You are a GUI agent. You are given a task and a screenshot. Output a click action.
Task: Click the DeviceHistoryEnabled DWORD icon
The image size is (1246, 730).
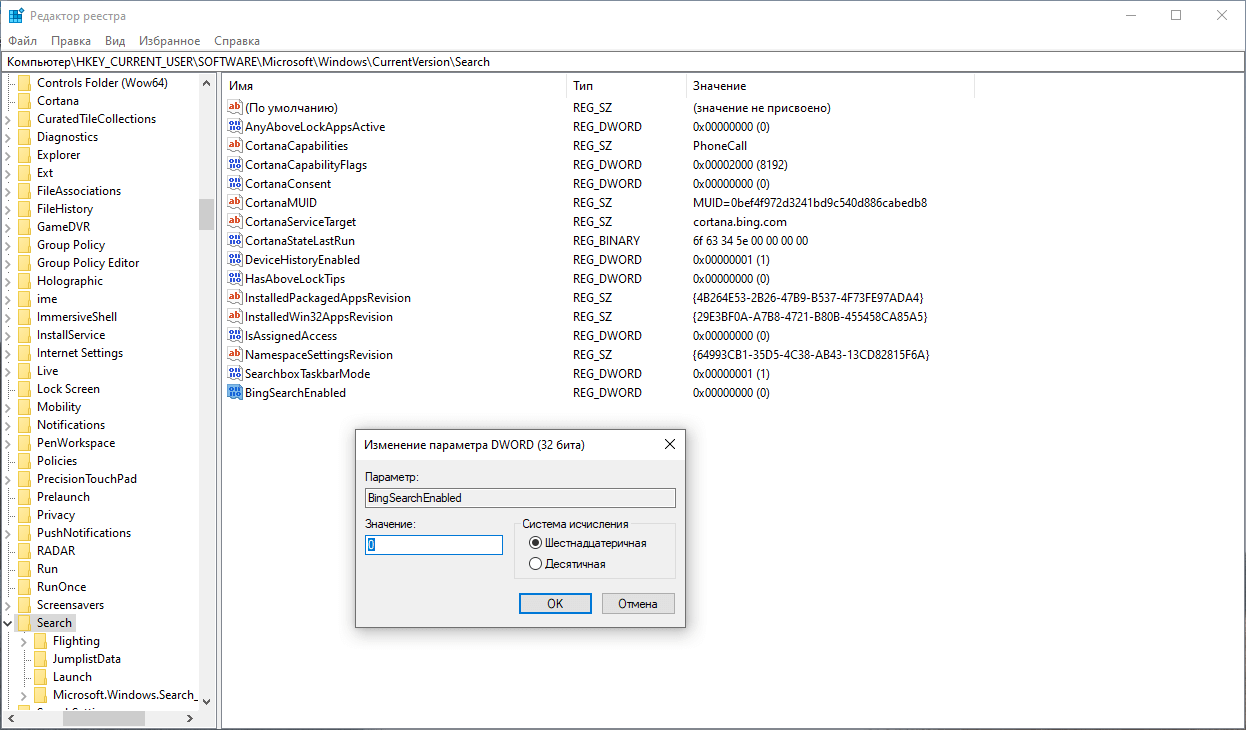tap(235, 260)
